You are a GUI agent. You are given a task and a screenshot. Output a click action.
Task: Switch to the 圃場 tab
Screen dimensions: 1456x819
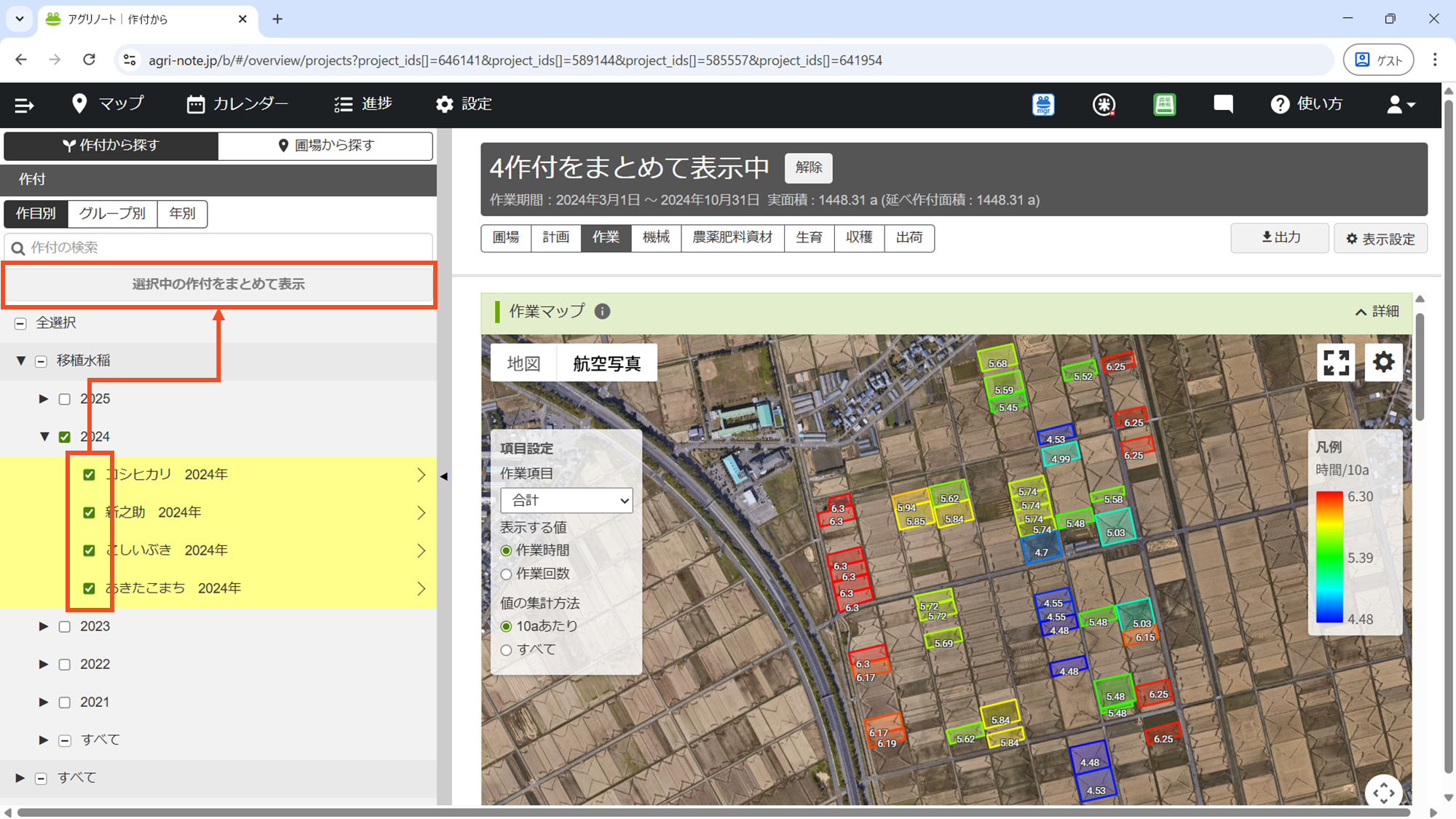click(506, 238)
